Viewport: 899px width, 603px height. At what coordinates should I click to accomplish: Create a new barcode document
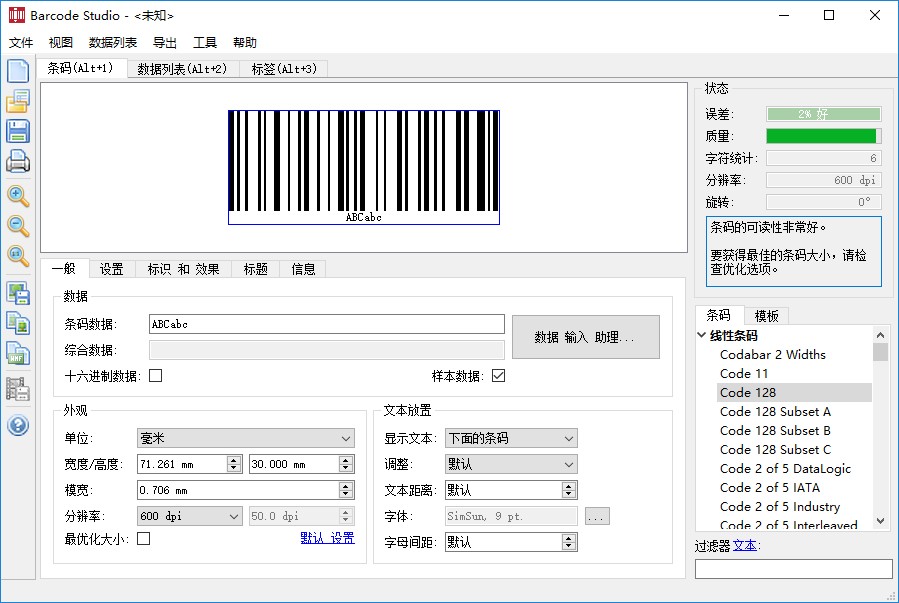17,70
